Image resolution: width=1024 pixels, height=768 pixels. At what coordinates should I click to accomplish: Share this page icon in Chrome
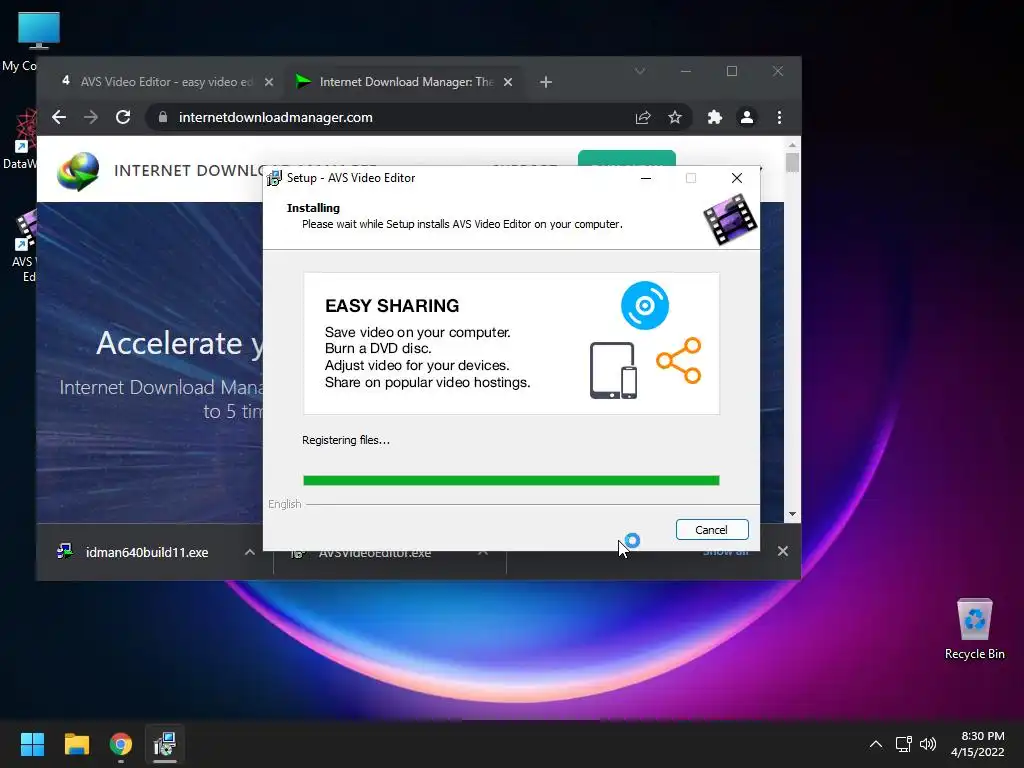coord(643,118)
